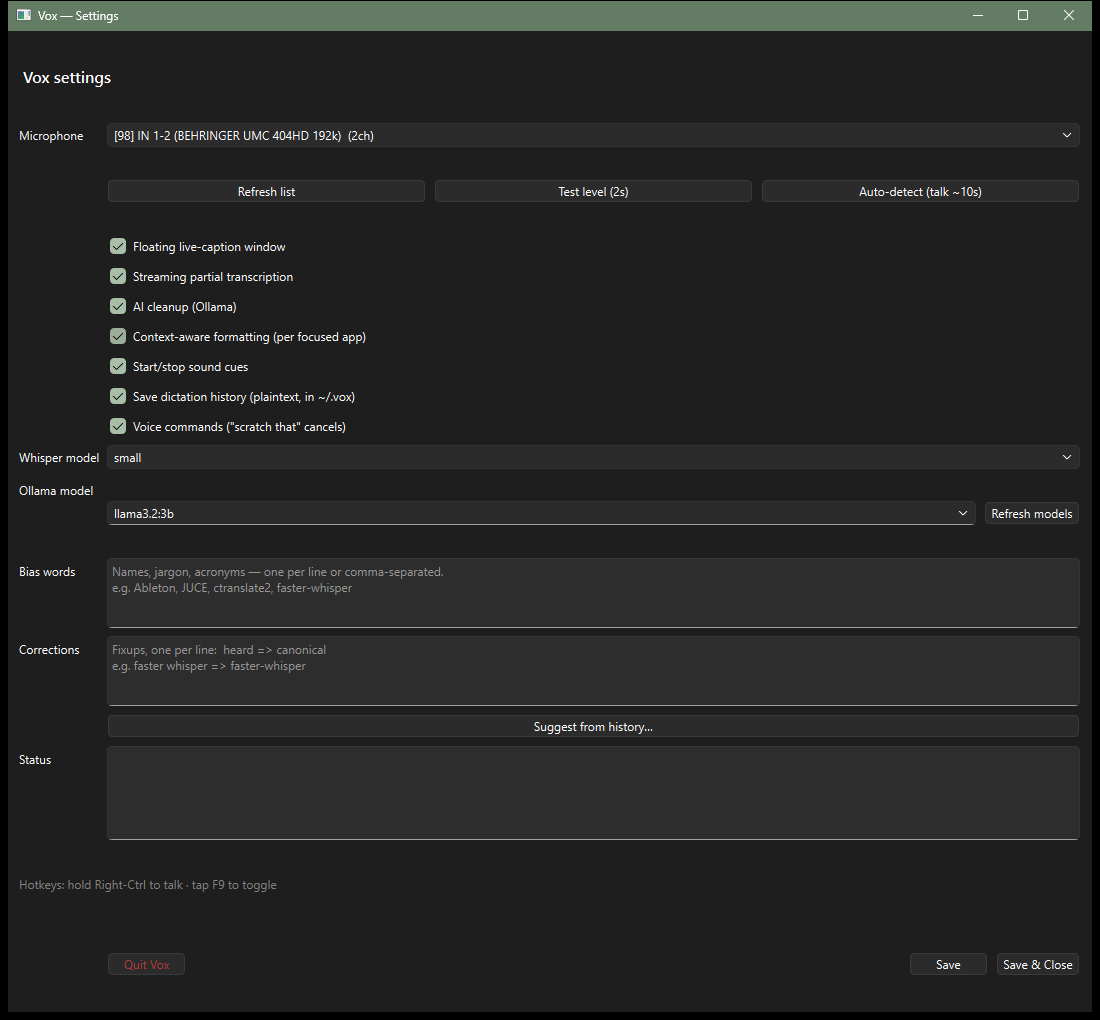Click Refresh list button

coord(267,192)
